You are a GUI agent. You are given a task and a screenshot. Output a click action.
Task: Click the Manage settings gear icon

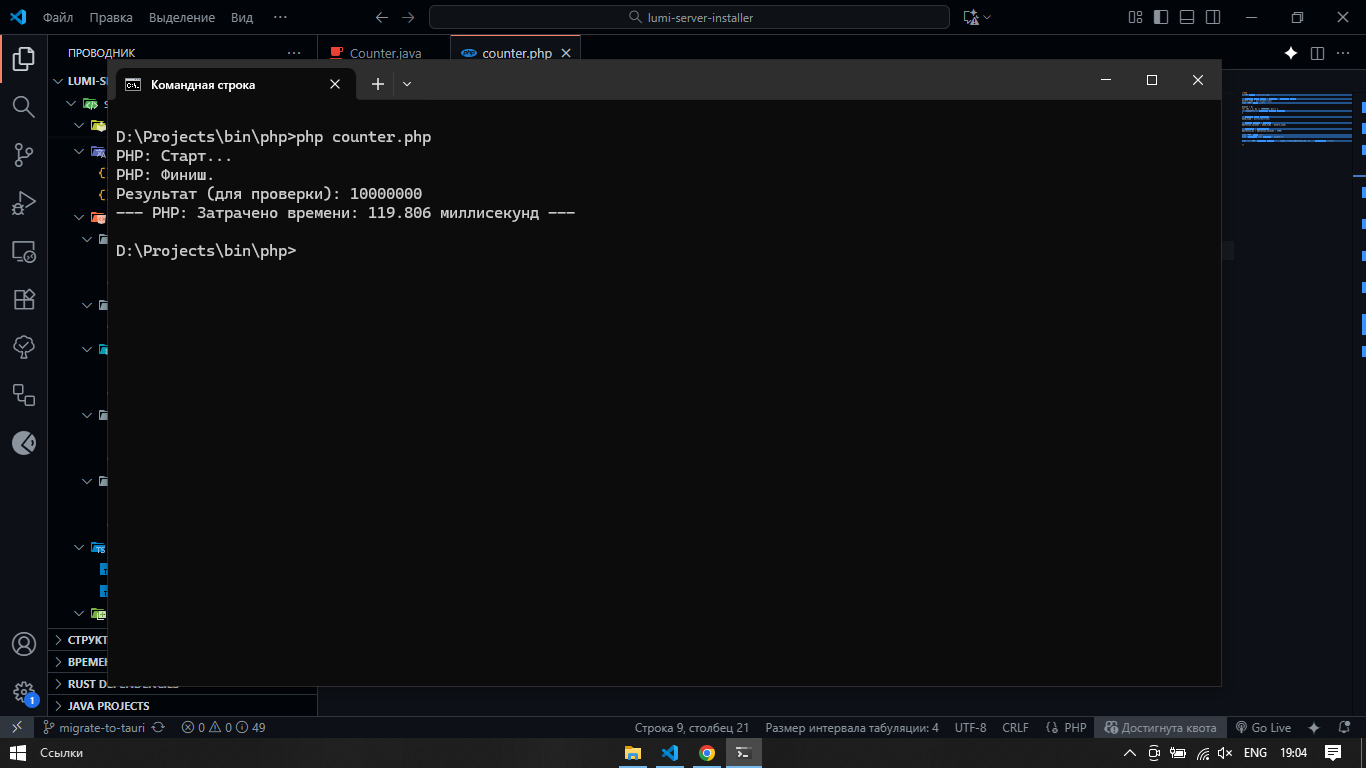click(x=23, y=691)
